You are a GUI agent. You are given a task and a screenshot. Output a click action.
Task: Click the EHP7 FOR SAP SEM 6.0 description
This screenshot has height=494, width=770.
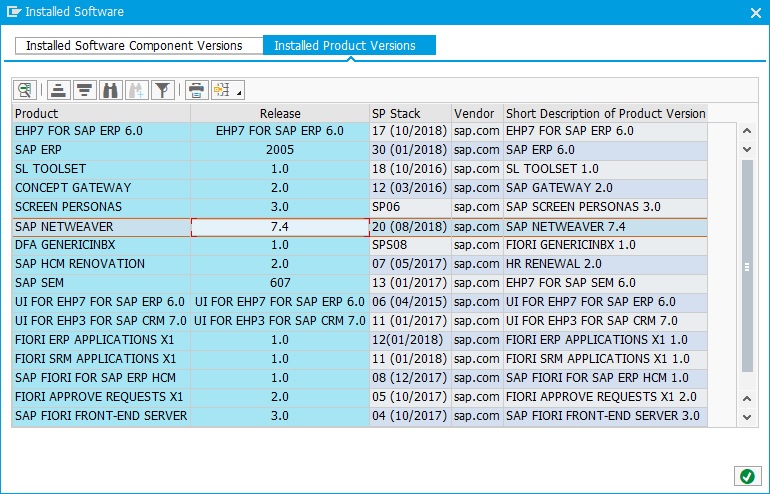coord(605,283)
